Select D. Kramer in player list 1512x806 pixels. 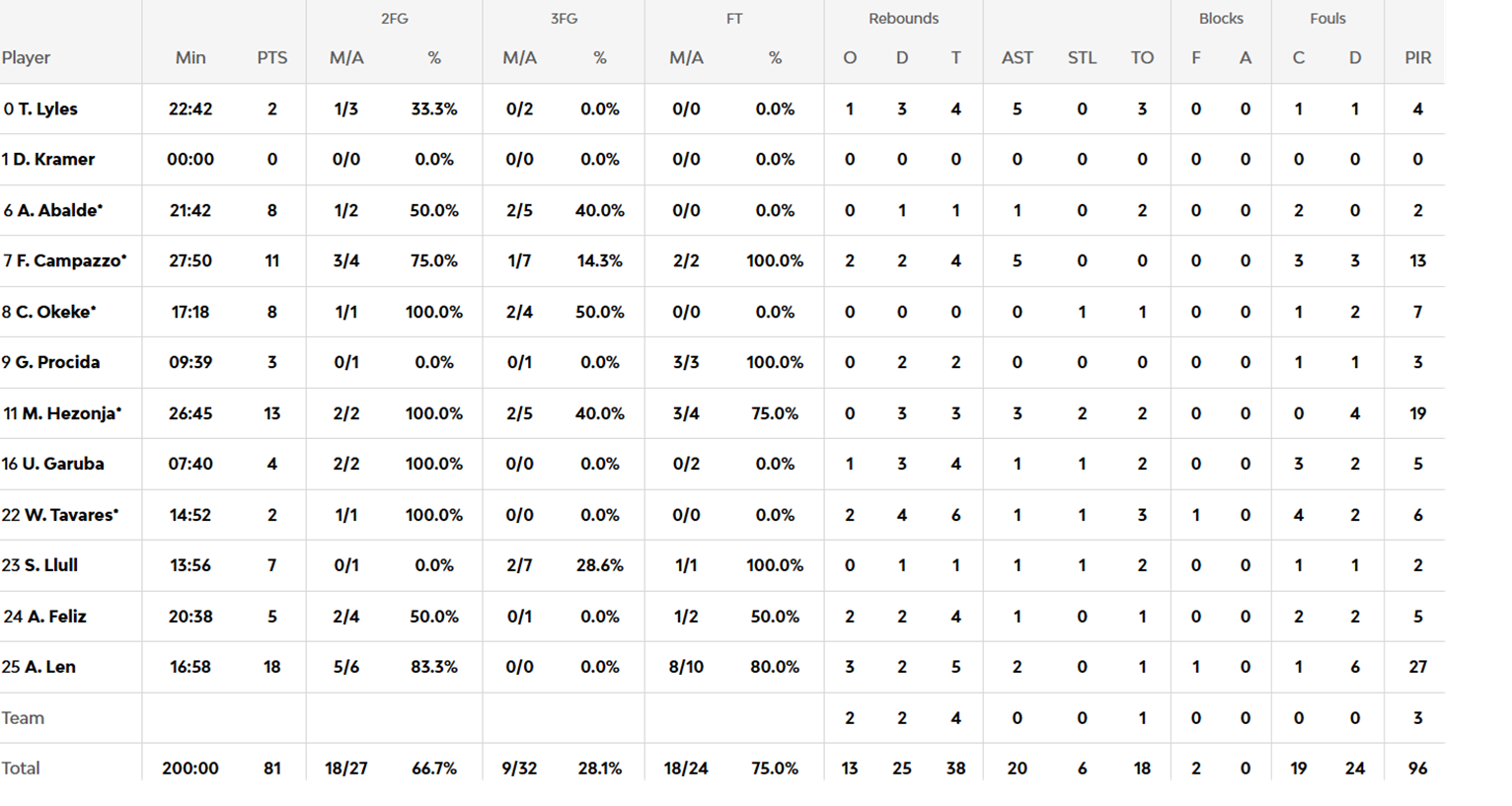tap(54, 159)
